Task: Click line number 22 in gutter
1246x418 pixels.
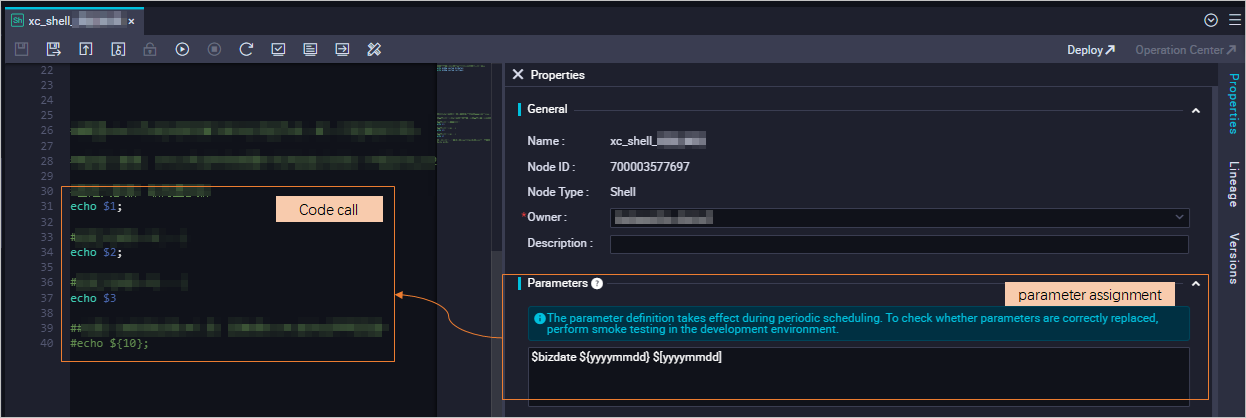Action: (x=45, y=70)
